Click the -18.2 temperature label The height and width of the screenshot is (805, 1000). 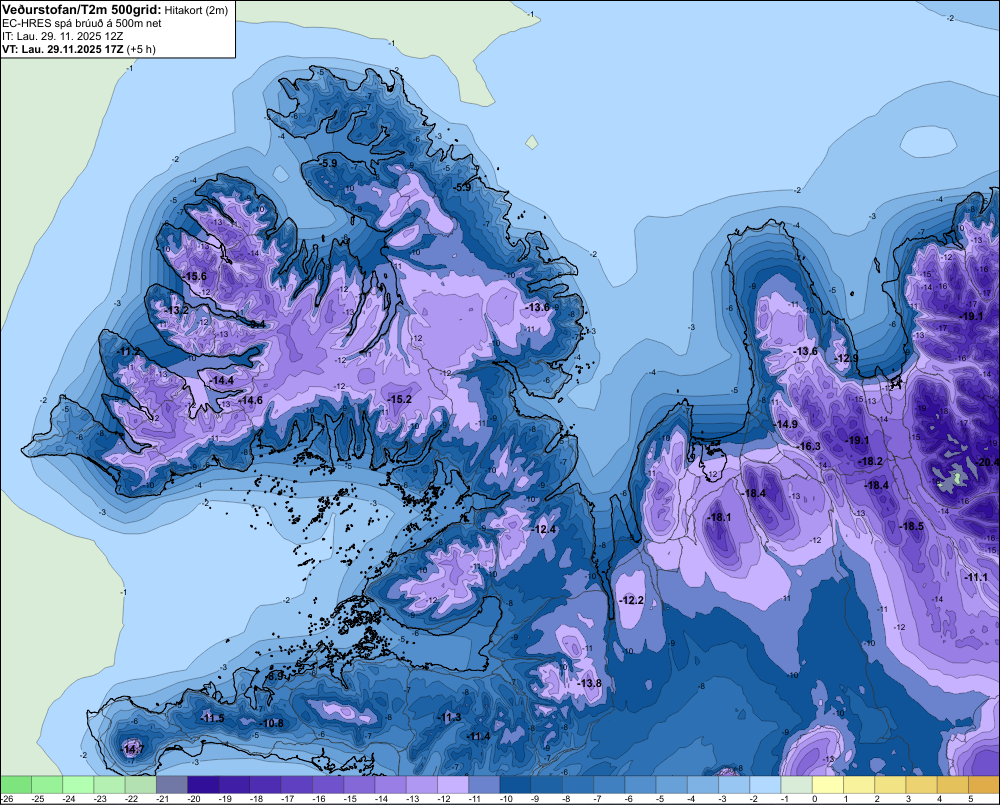point(871,461)
